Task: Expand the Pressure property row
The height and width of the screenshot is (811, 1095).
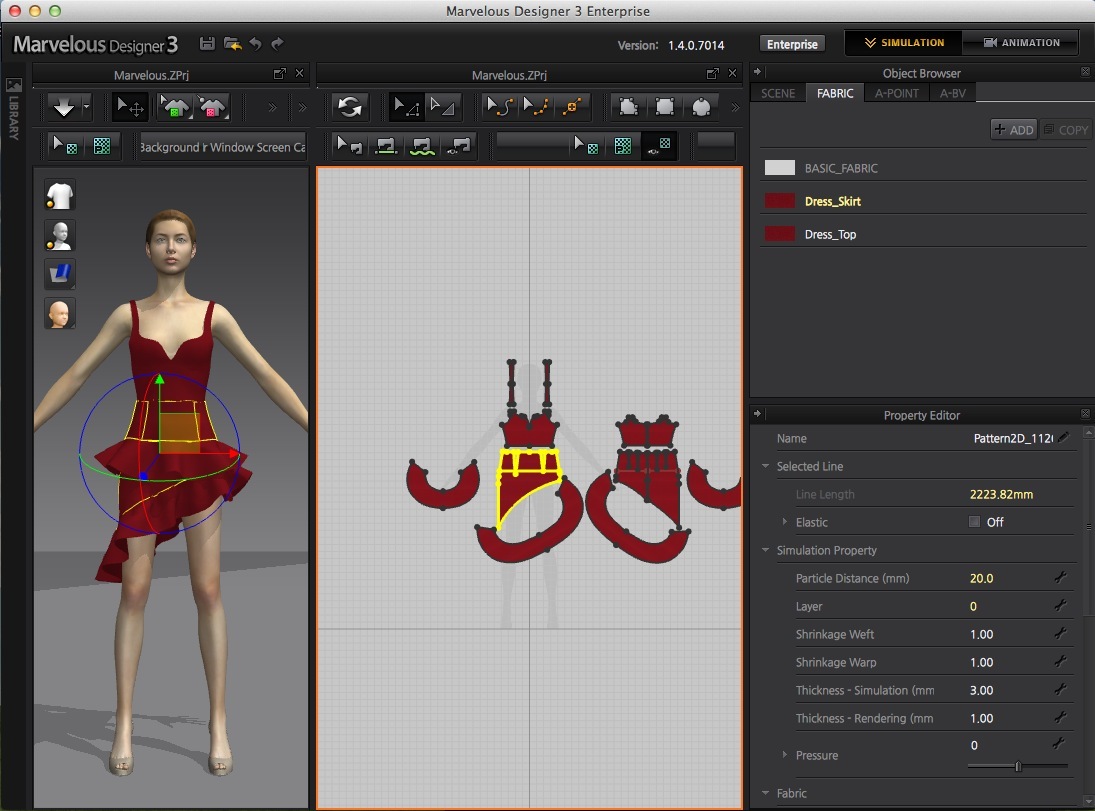Action: [785, 755]
